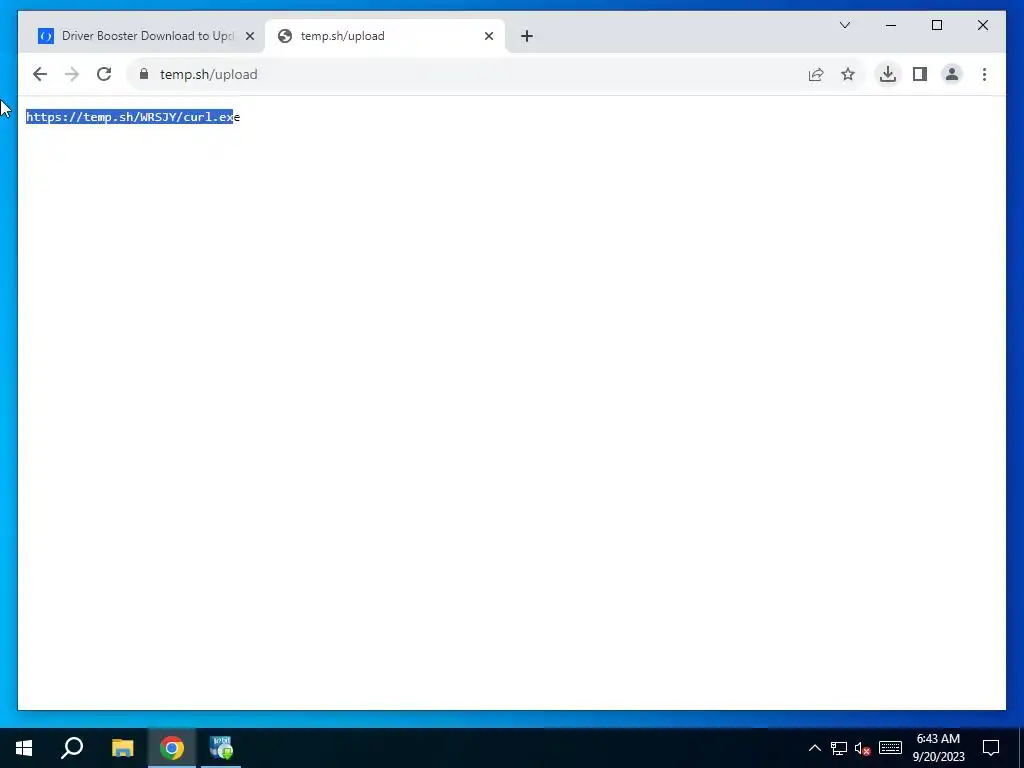Open the side panel
The width and height of the screenshot is (1024, 768).
[x=920, y=74]
